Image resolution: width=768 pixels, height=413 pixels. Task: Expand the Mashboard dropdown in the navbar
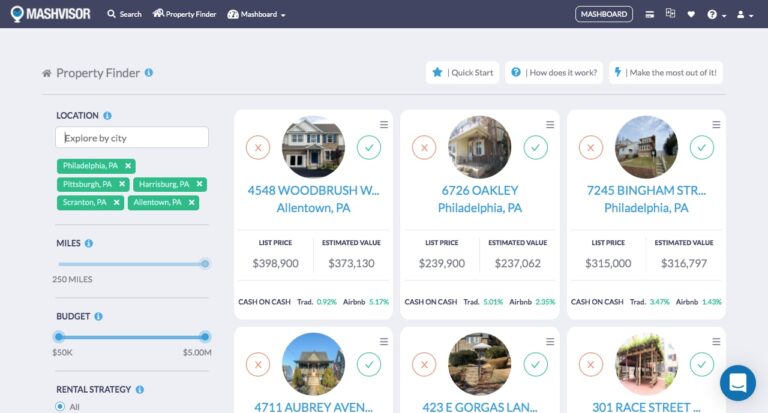pyautogui.click(x=257, y=15)
